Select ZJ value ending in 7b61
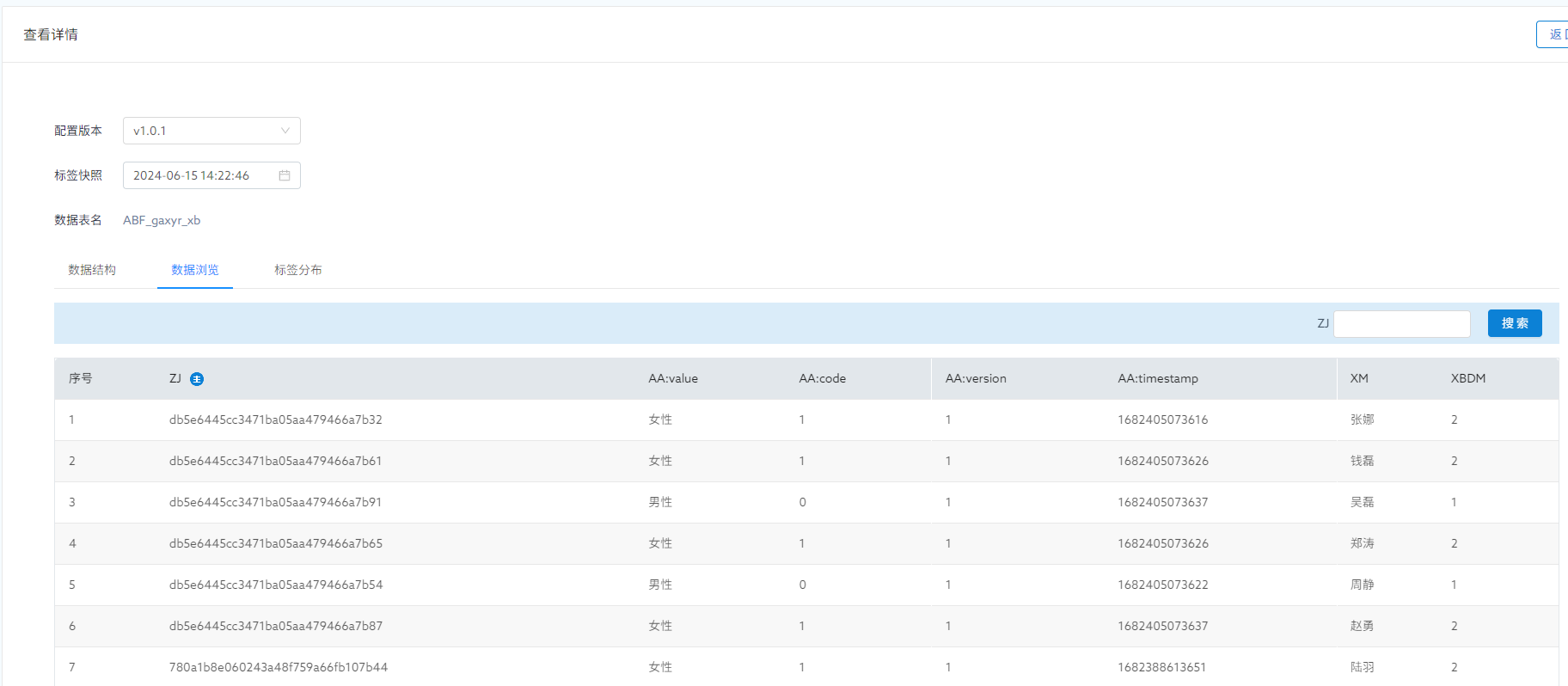 276,461
